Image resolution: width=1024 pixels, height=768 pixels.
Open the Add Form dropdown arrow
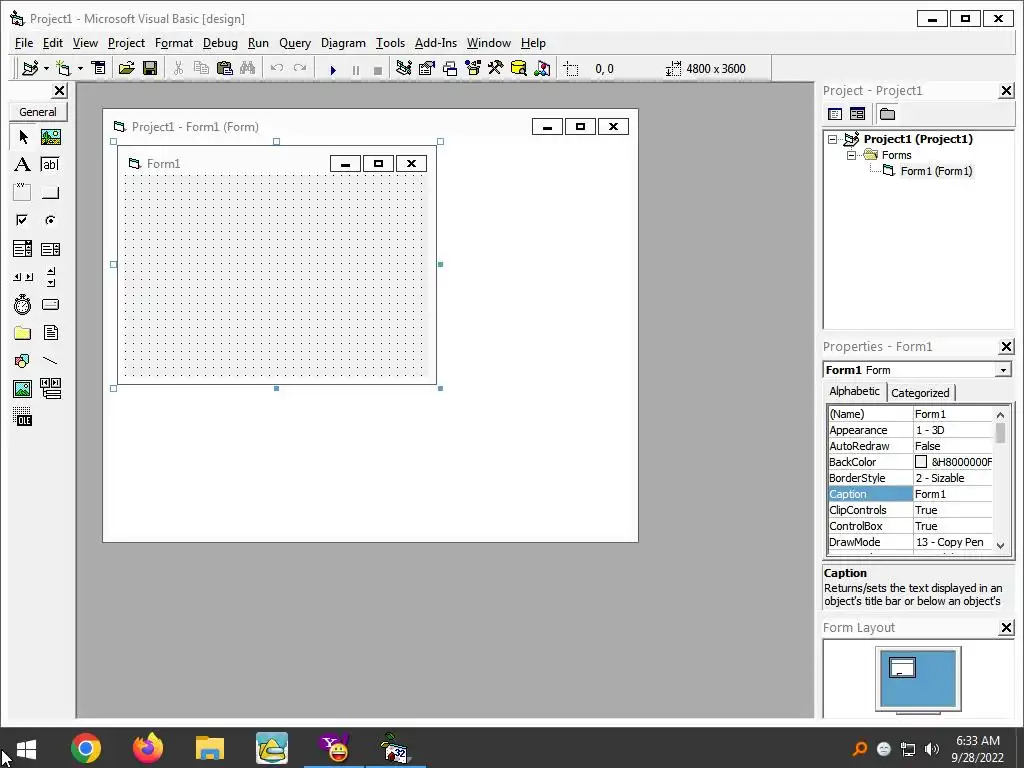click(80, 68)
